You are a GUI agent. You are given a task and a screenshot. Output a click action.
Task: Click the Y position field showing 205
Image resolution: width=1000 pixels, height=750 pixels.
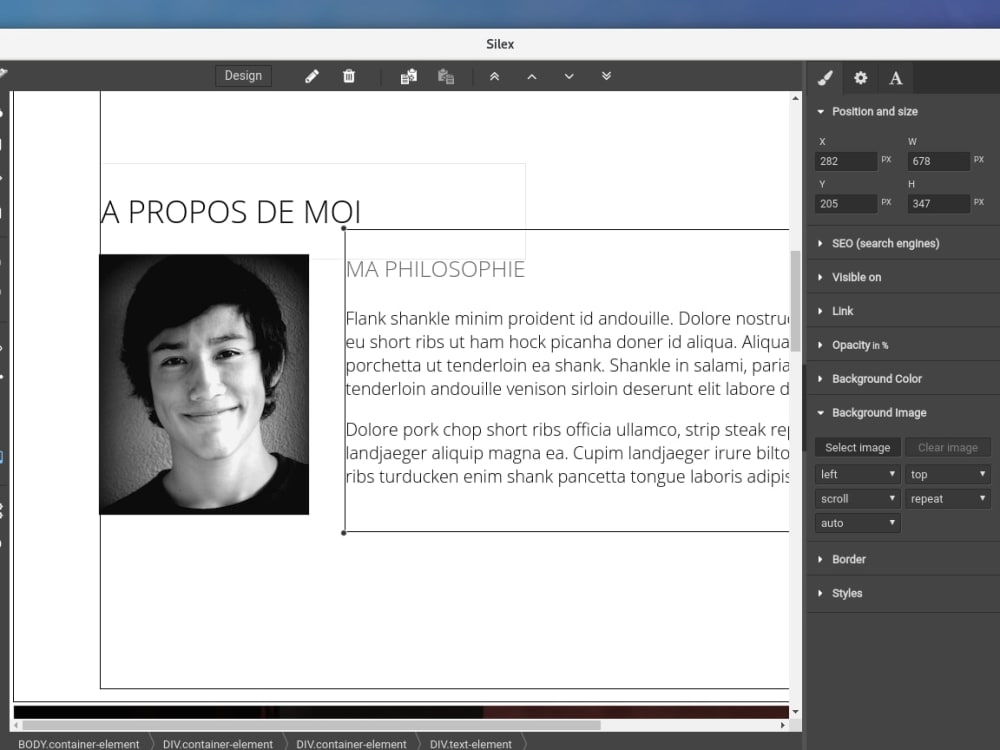tap(846, 204)
